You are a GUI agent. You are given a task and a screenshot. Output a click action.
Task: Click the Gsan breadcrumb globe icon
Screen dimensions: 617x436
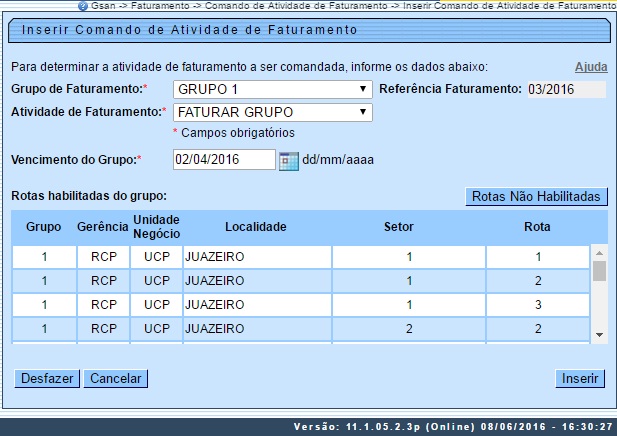tap(83, 5)
